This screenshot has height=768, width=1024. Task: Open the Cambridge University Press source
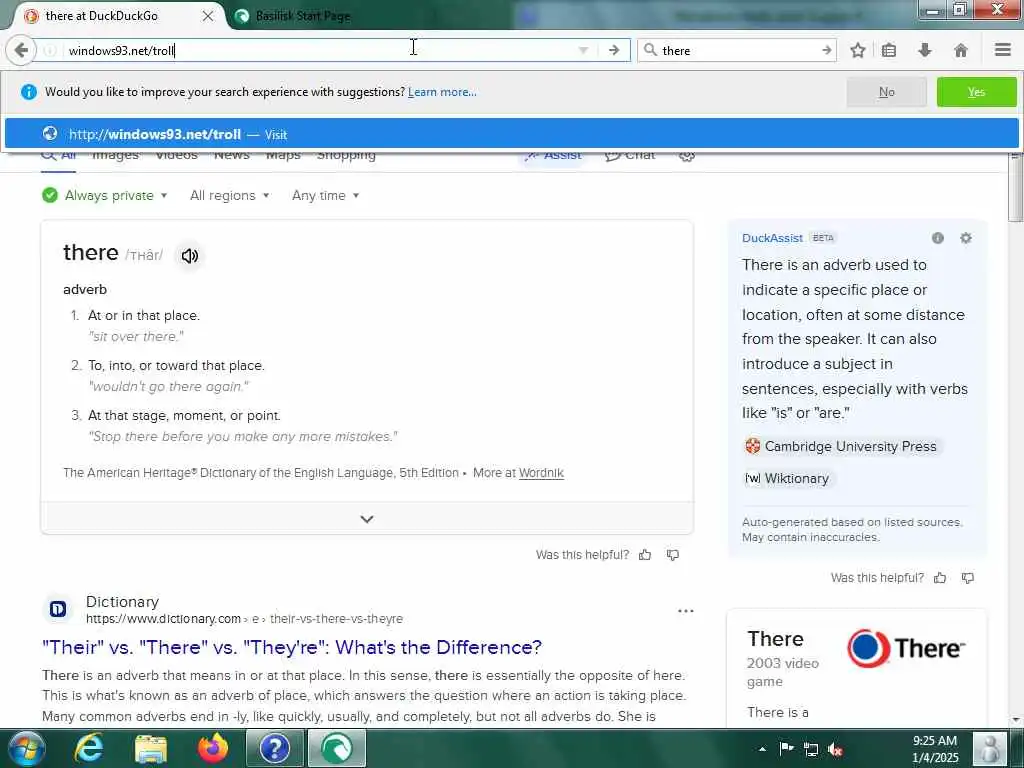[842, 447]
